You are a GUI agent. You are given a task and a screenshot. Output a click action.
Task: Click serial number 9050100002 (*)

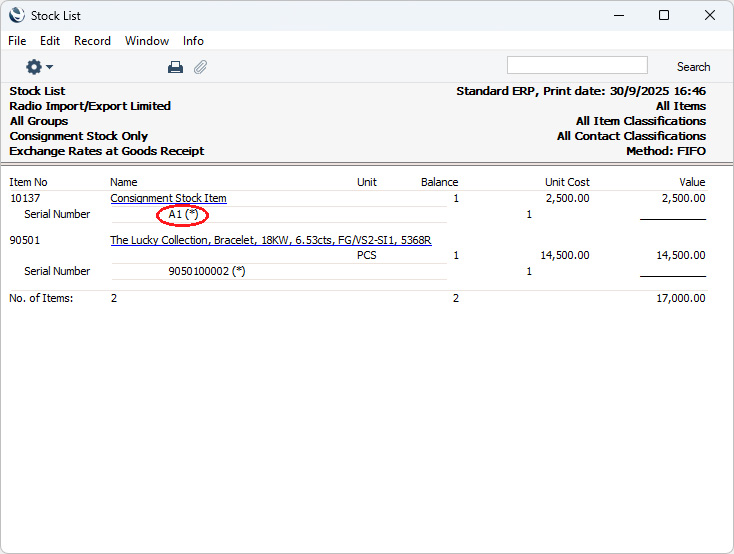click(206, 271)
